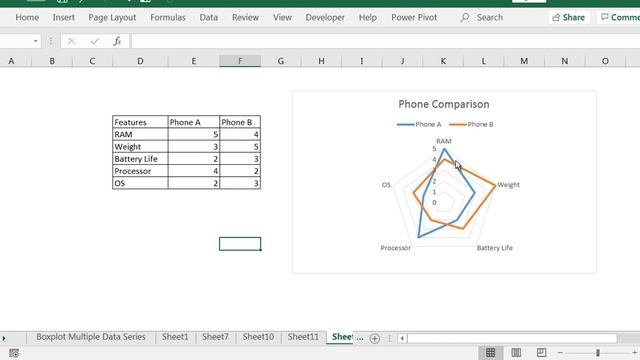Click into the formula bar input
This screenshot has width=640, height=360.
pyautogui.click(x=385, y=41)
